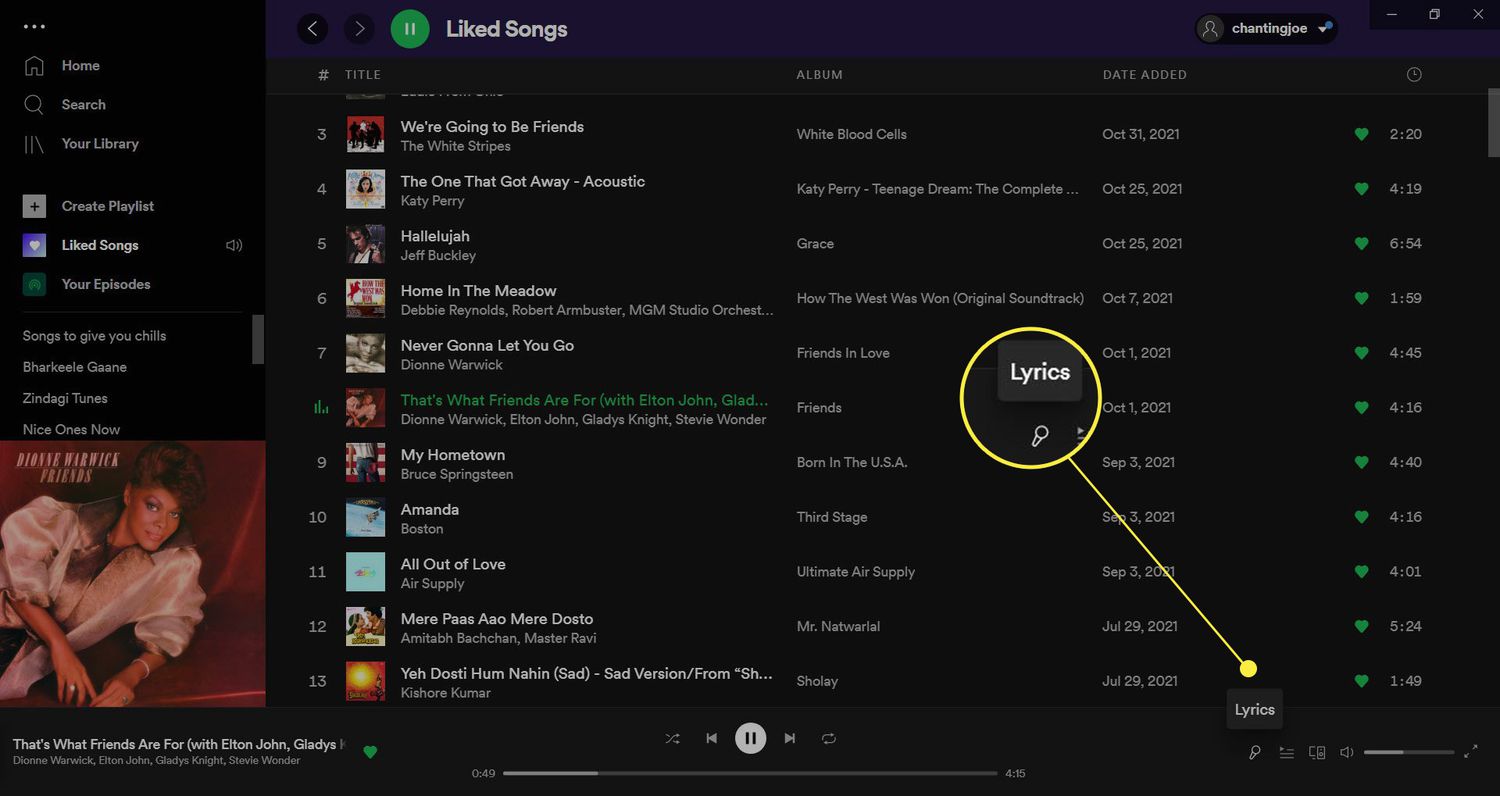The width and height of the screenshot is (1500, 796).
Task: Open Jeff Buckley artist link
Action: click(438, 255)
